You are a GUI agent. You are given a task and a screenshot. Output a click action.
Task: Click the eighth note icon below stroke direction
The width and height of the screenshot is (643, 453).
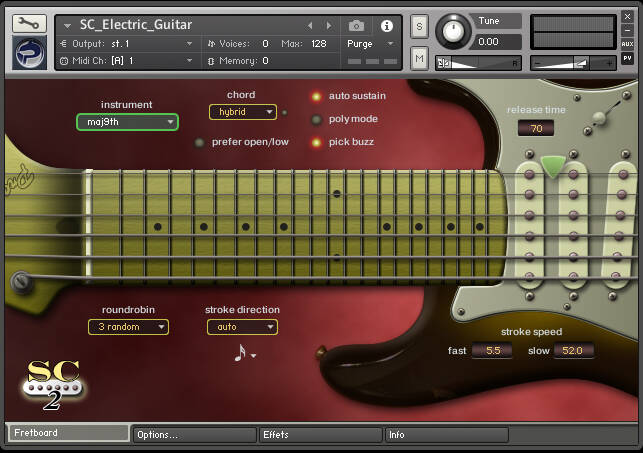tap(240, 353)
